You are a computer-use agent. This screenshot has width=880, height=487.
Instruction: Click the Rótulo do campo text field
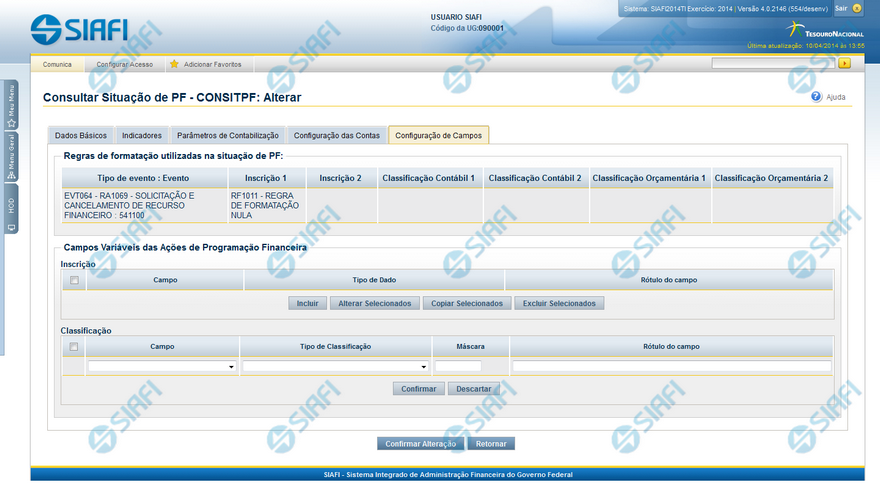coord(671,367)
